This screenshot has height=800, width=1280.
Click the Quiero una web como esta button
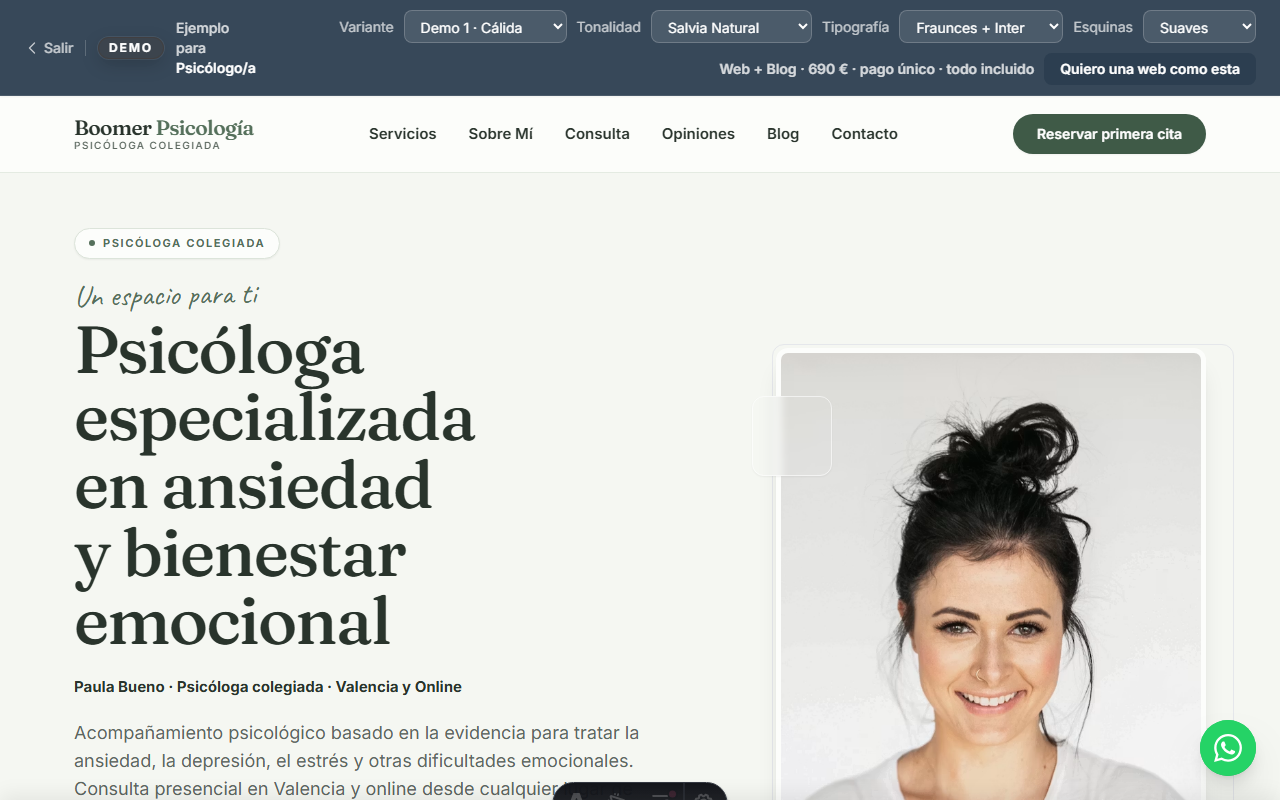1150,69
